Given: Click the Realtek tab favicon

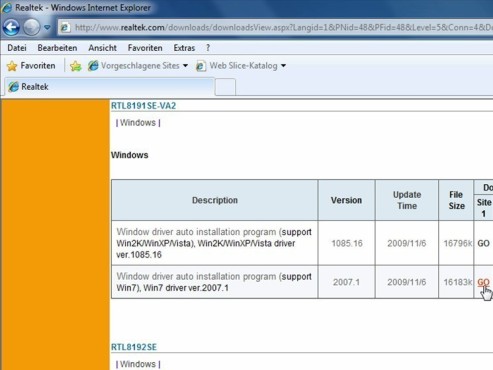Looking at the screenshot, I should (13, 87).
